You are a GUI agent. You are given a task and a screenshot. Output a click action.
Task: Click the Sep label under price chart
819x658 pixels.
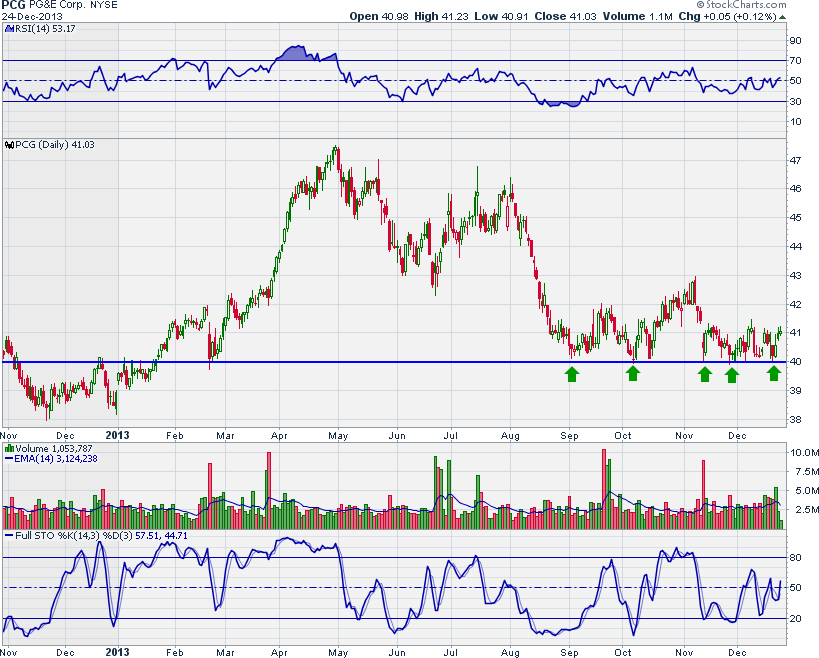[x=569, y=436]
